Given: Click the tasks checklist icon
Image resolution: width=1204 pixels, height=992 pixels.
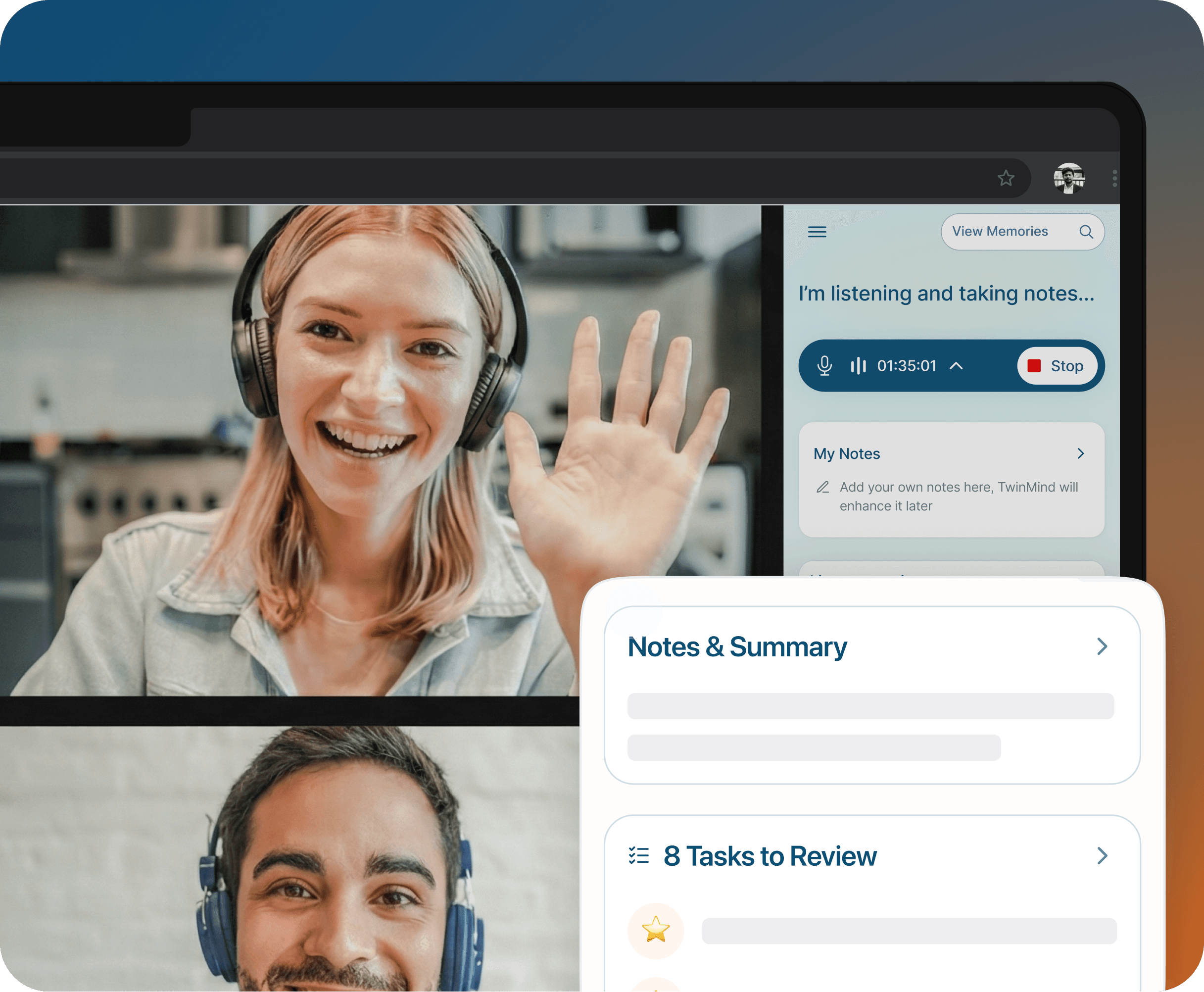Looking at the screenshot, I should 638,855.
